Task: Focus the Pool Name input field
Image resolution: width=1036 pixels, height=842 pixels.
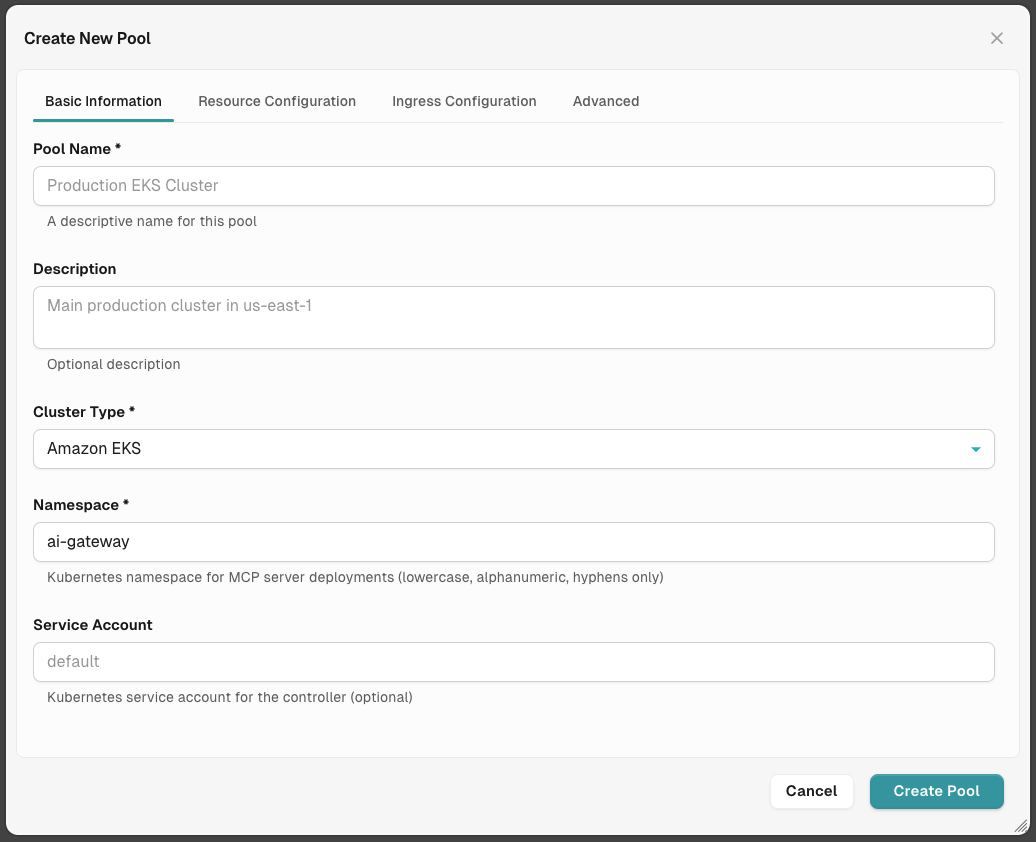Action: tap(514, 186)
